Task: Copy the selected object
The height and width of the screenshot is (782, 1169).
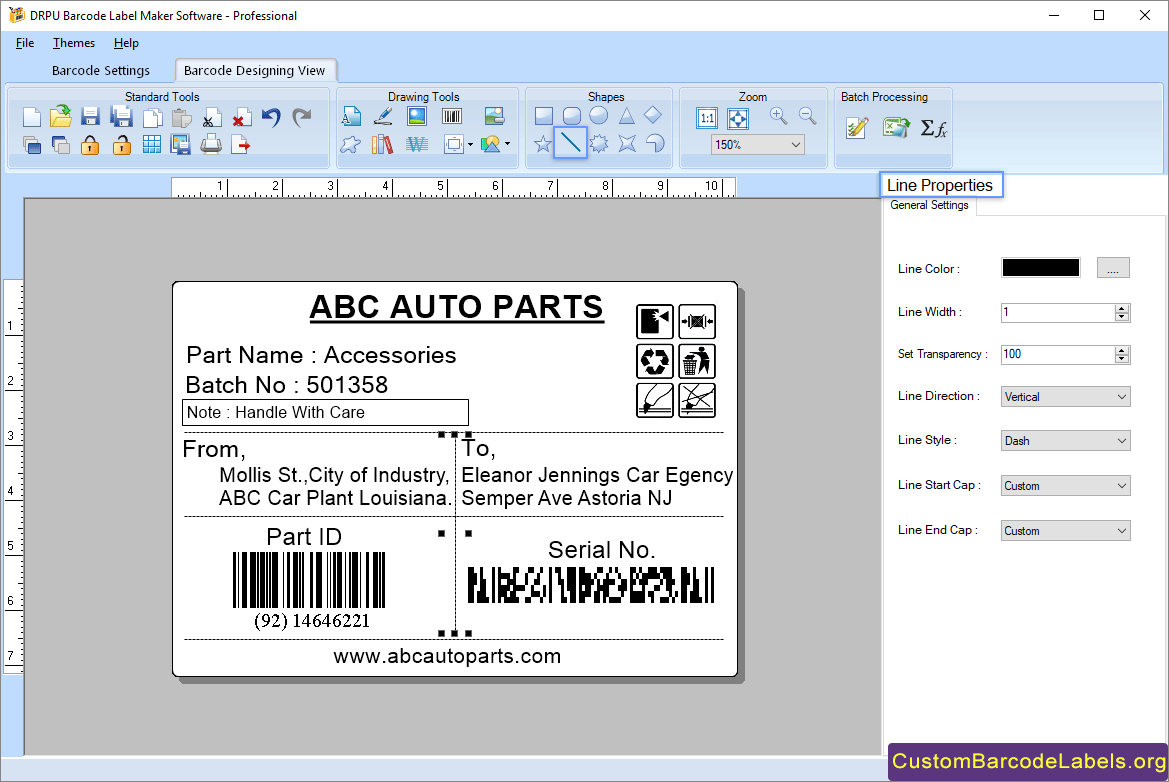Action: point(152,118)
